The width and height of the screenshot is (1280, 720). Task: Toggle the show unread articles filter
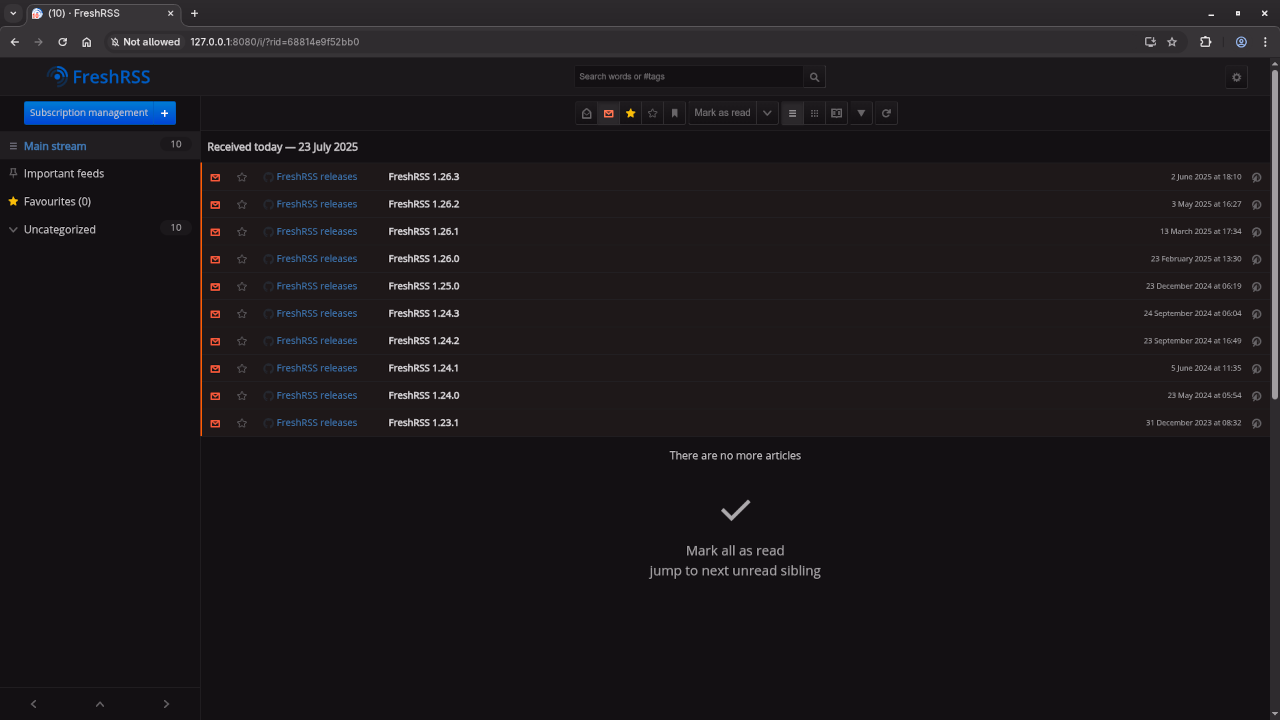609,113
